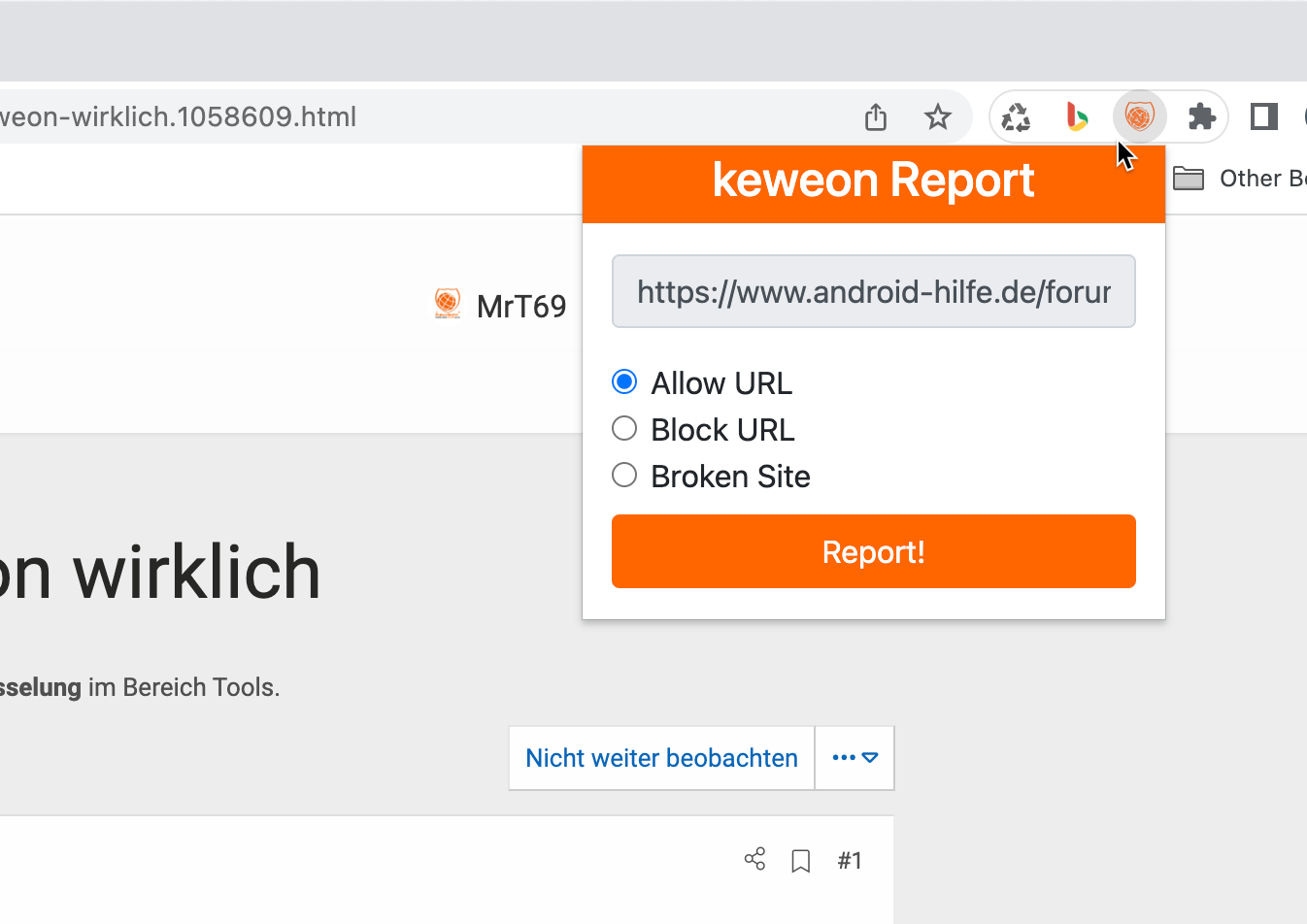Show the browser side panel

click(x=1263, y=117)
